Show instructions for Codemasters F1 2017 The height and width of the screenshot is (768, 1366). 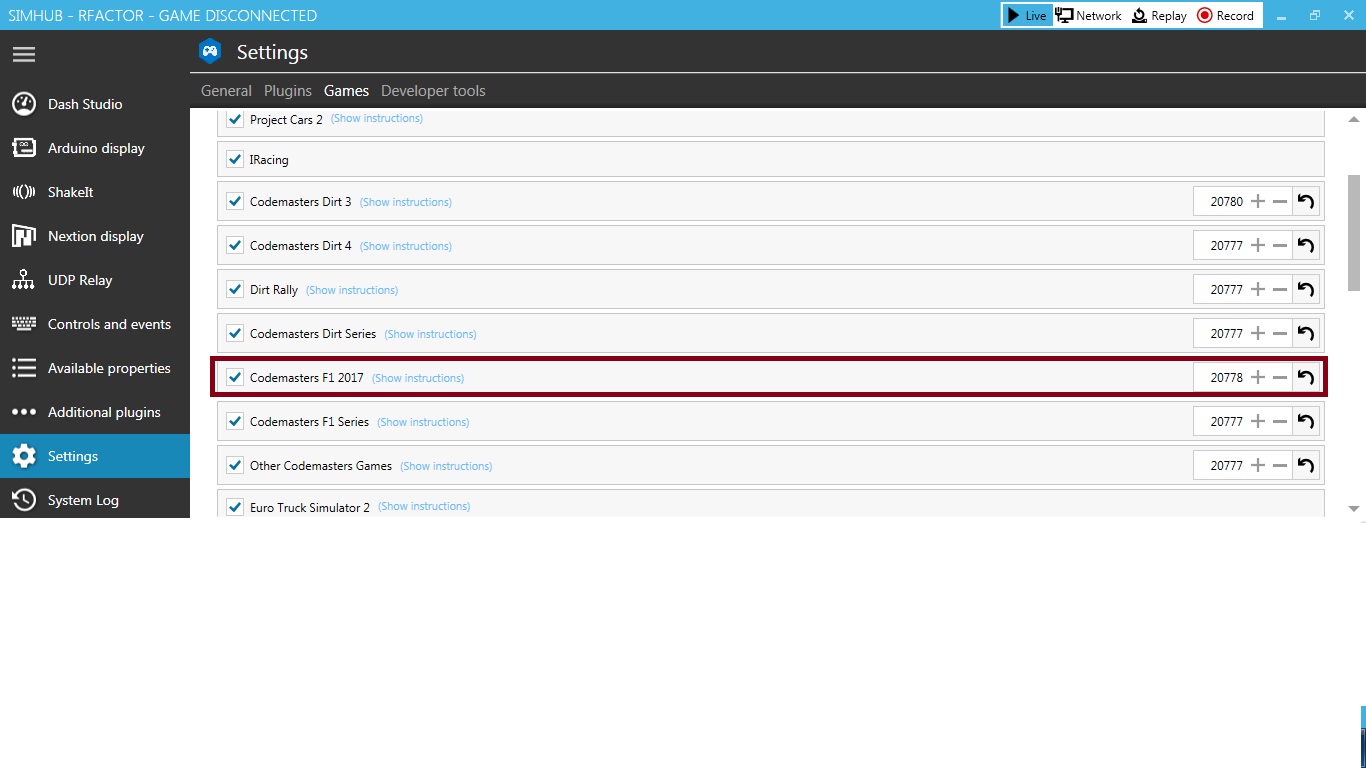pyautogui.click(x=418, y=378)
